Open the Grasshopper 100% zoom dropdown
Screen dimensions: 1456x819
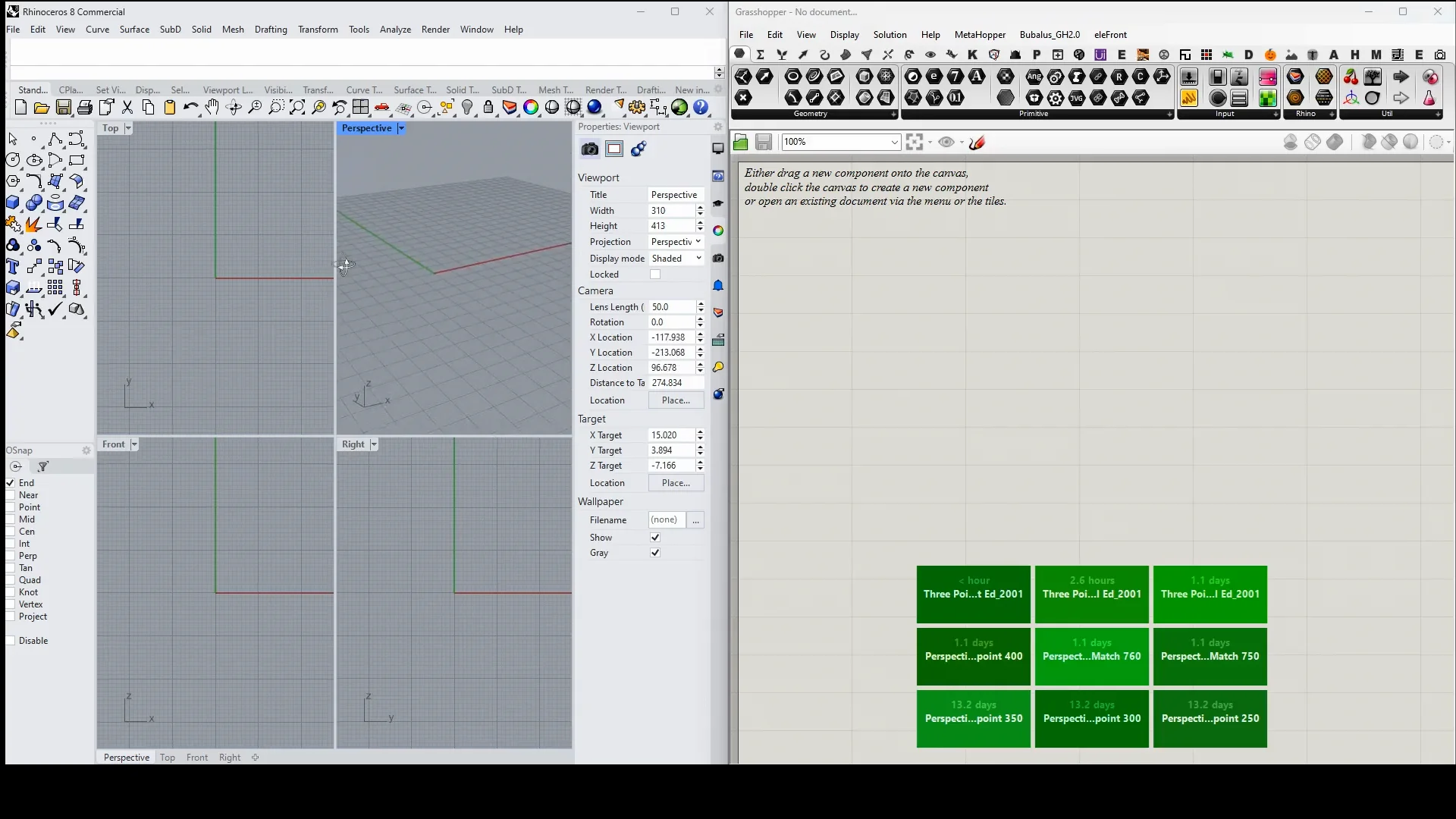point(894,143)
